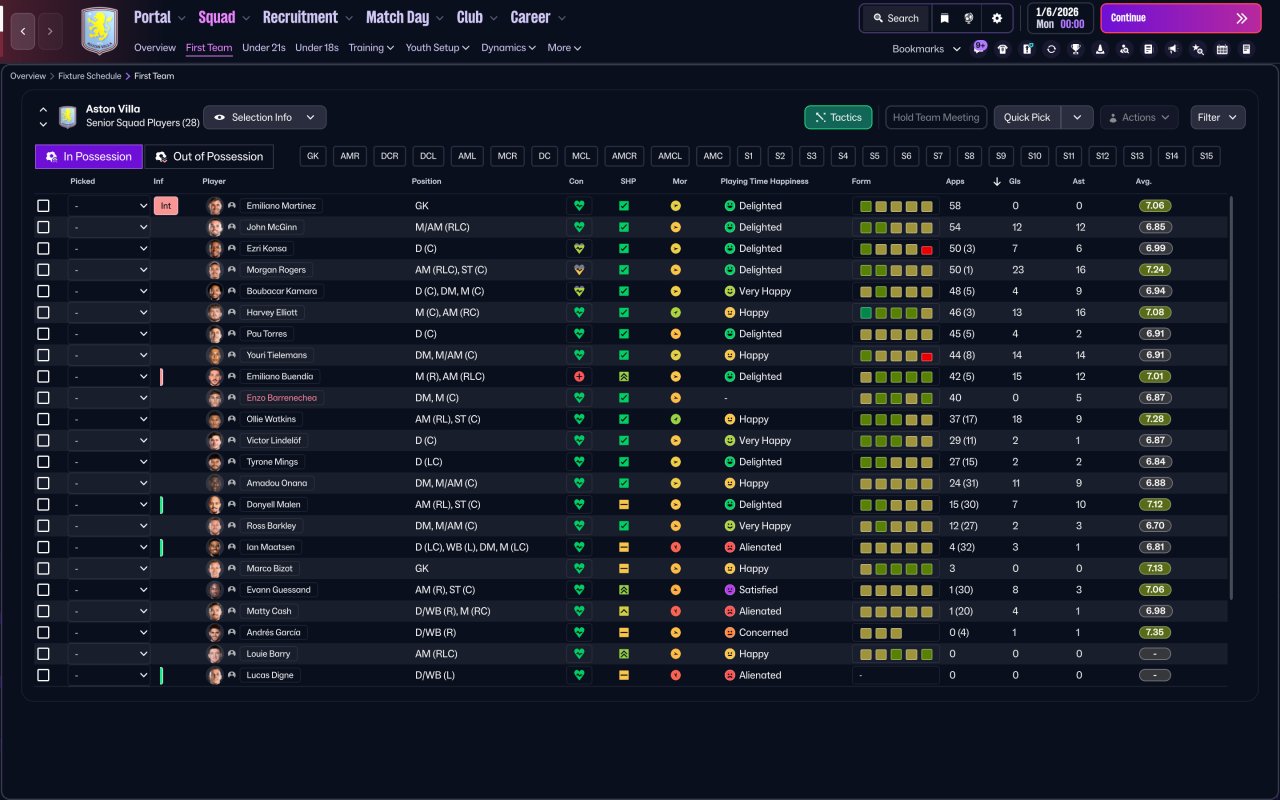Tick the checkbox for Ross Barkley

pyautogui.click(x=43, y=526)
